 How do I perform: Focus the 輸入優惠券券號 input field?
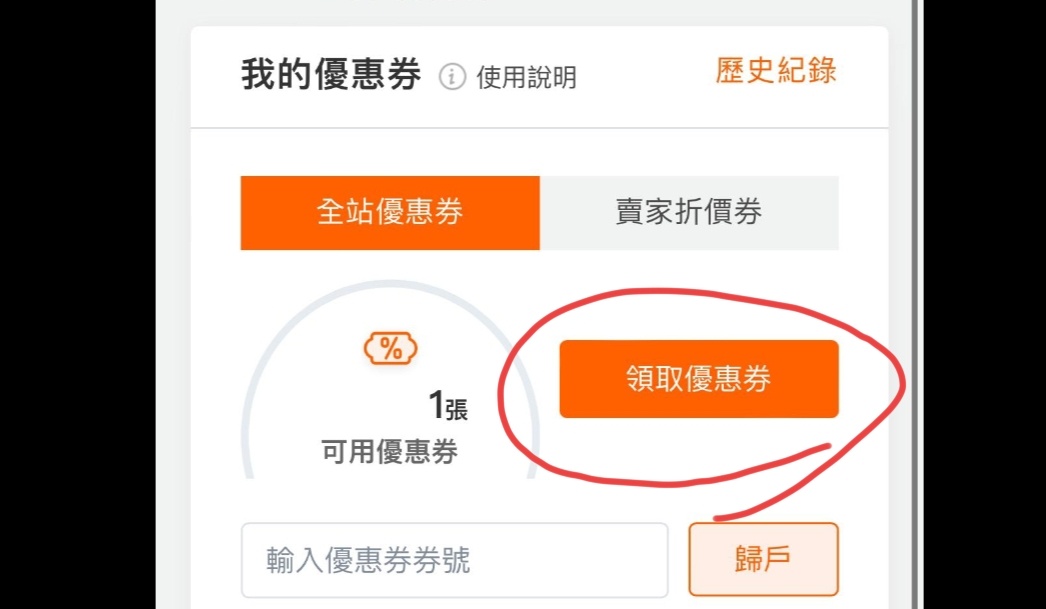click(454, 560)
